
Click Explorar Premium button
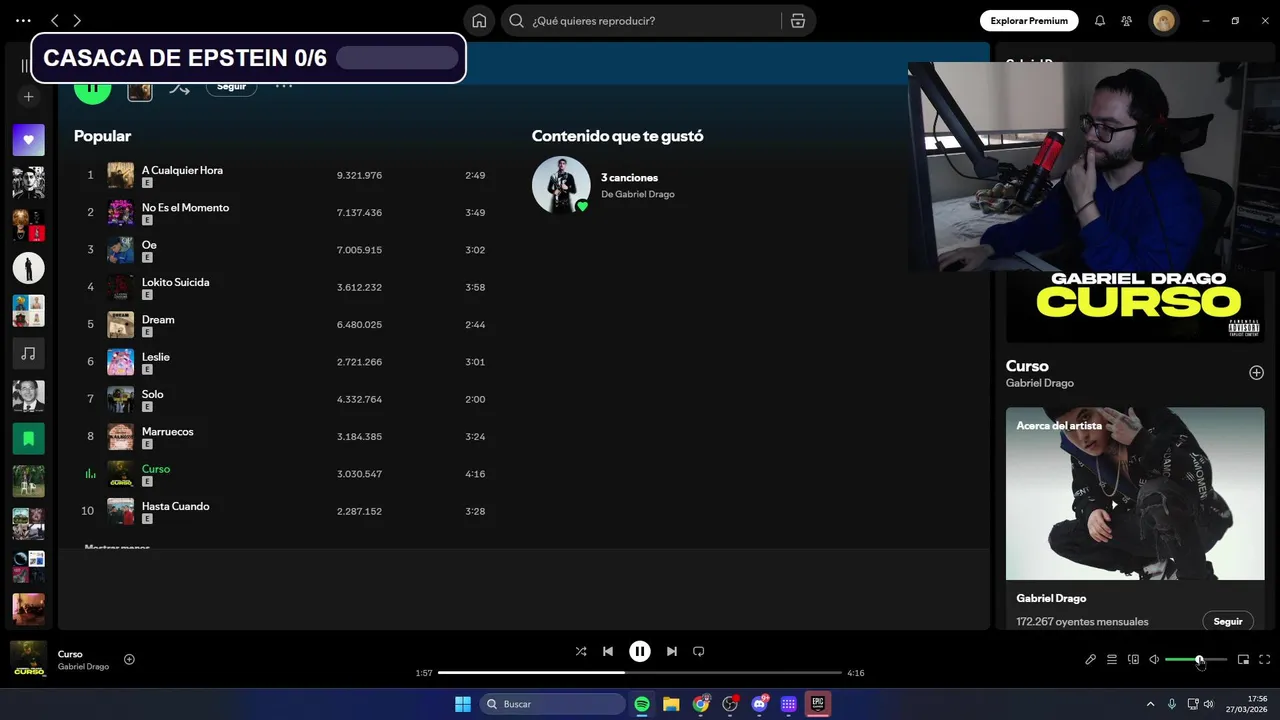pos(1029,21)
